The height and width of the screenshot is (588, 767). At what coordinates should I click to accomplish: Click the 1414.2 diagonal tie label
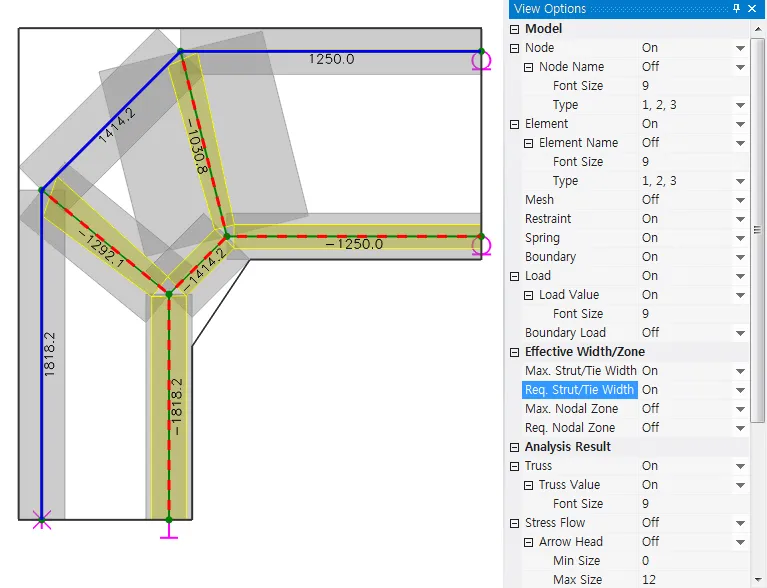117,126
